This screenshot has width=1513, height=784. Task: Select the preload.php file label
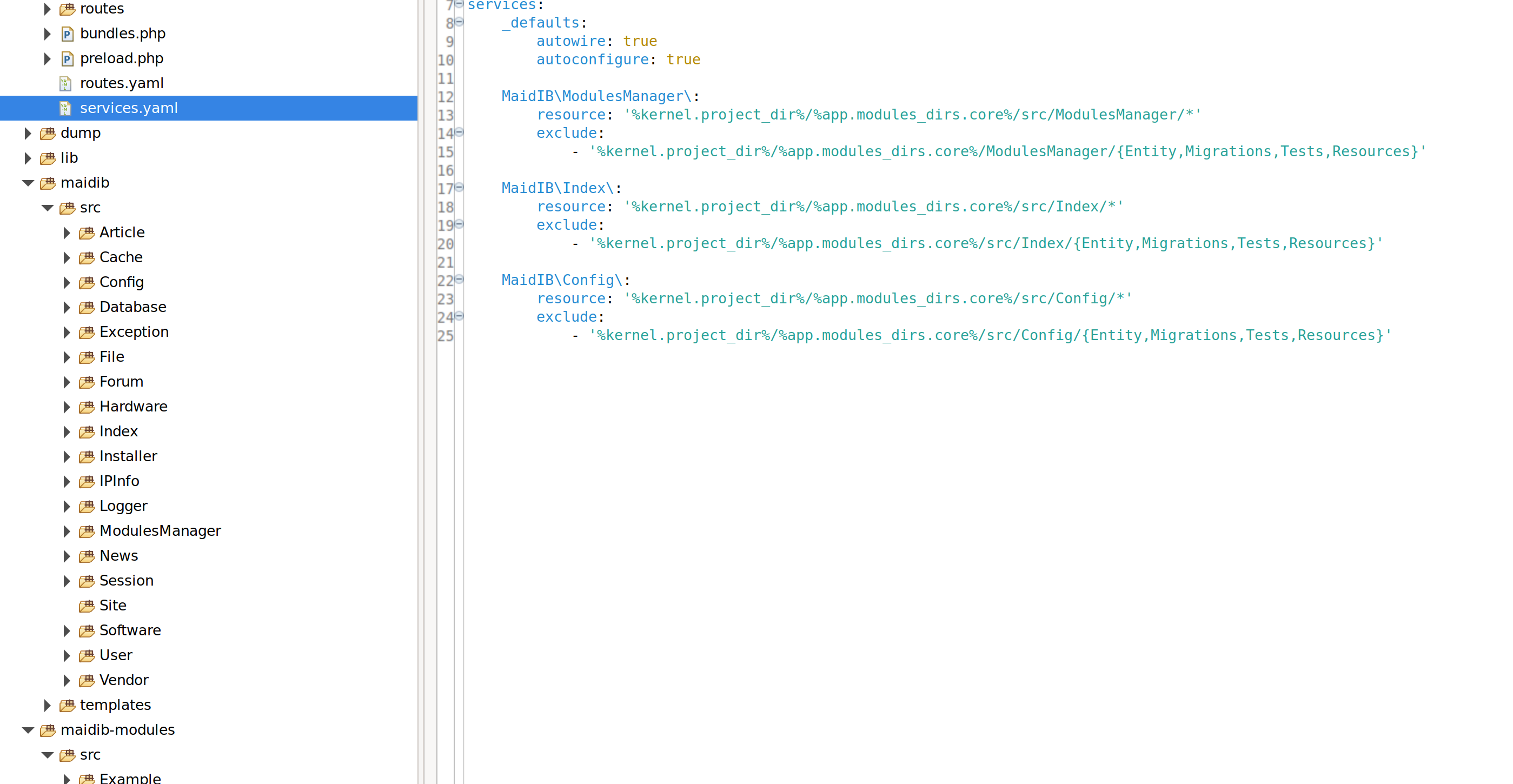click(122, 58)
